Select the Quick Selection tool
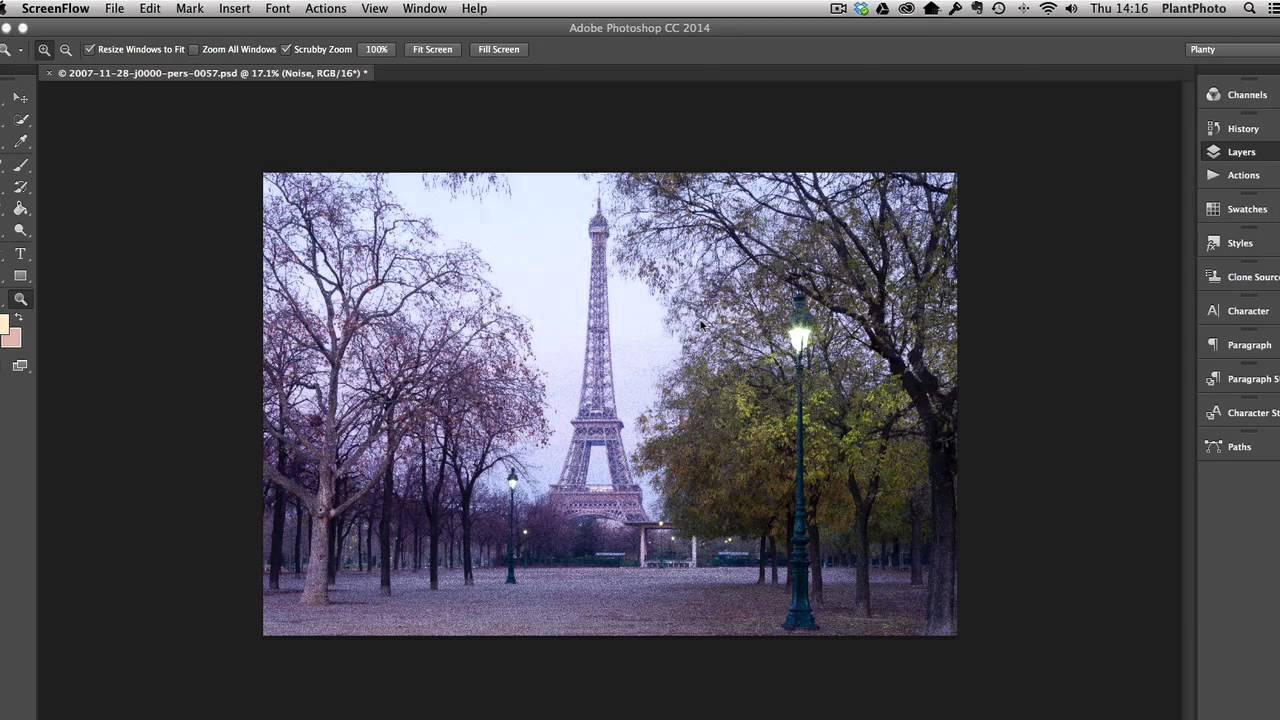1280x720 pixels. tap(20, 120)
